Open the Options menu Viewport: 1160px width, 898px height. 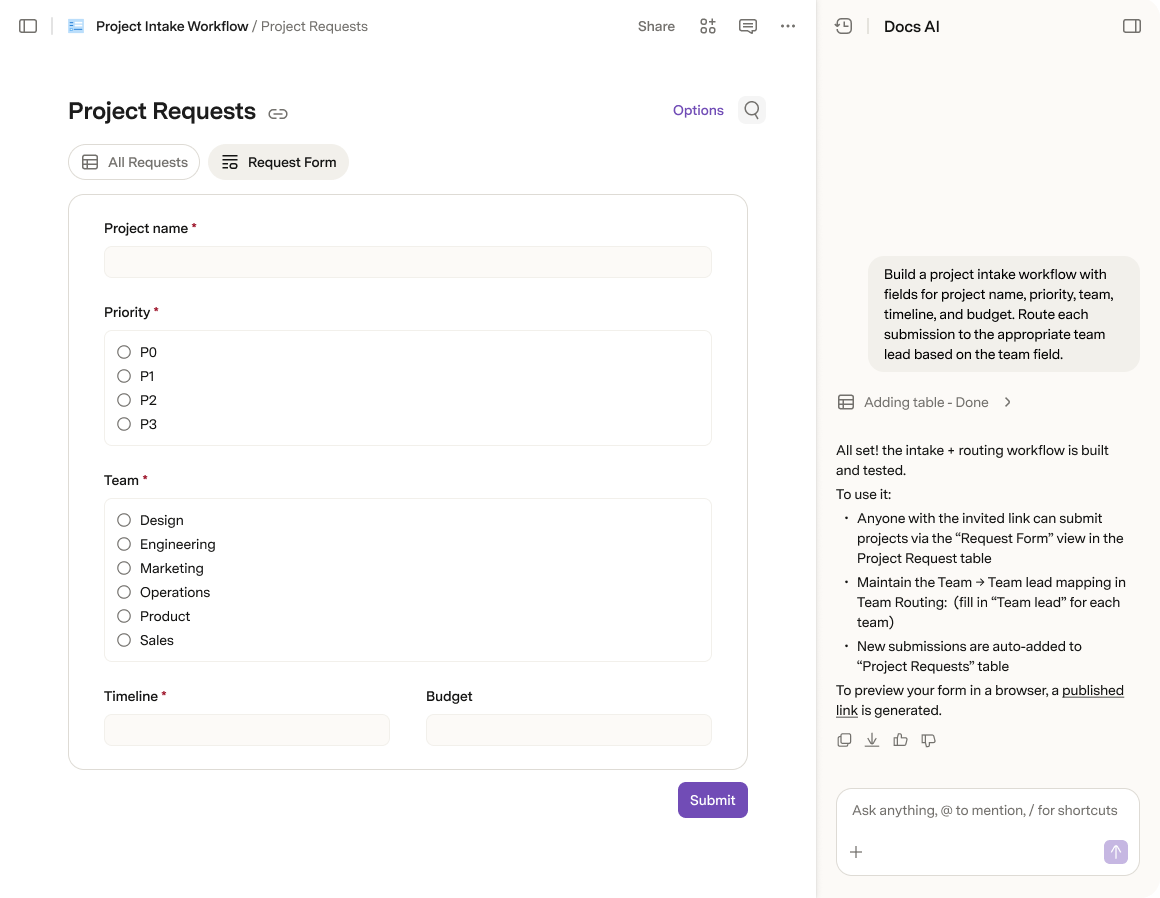pos(698,110)
